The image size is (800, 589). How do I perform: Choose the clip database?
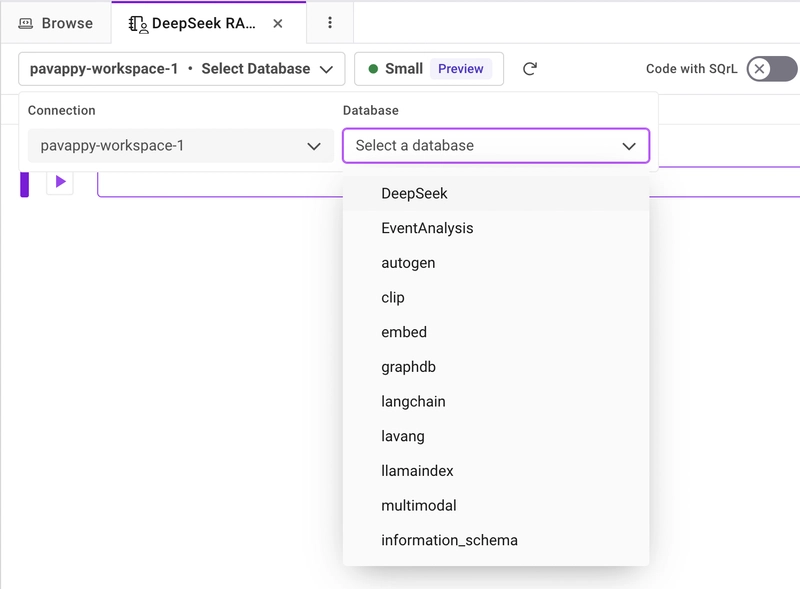[496, 298]
